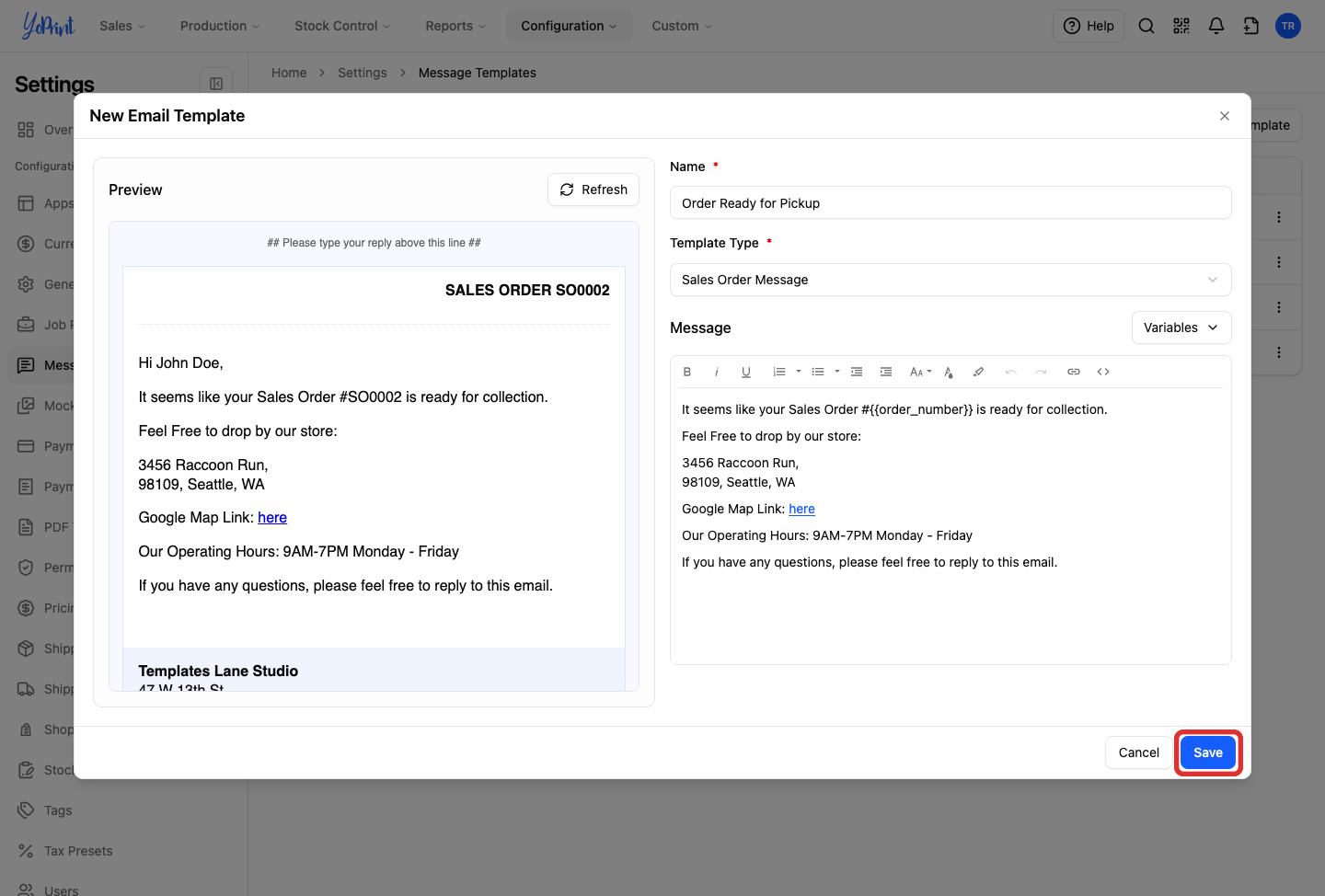Image resolution: width=1325 pixels, height=896 pixels.
Task: Open the Help button
Action: (x=1089, y=26)
